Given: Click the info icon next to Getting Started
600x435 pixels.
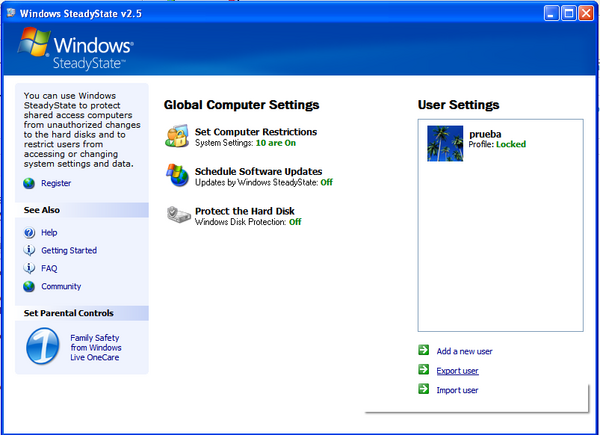Looking at the screenshot, I should [x=29, y=250].
